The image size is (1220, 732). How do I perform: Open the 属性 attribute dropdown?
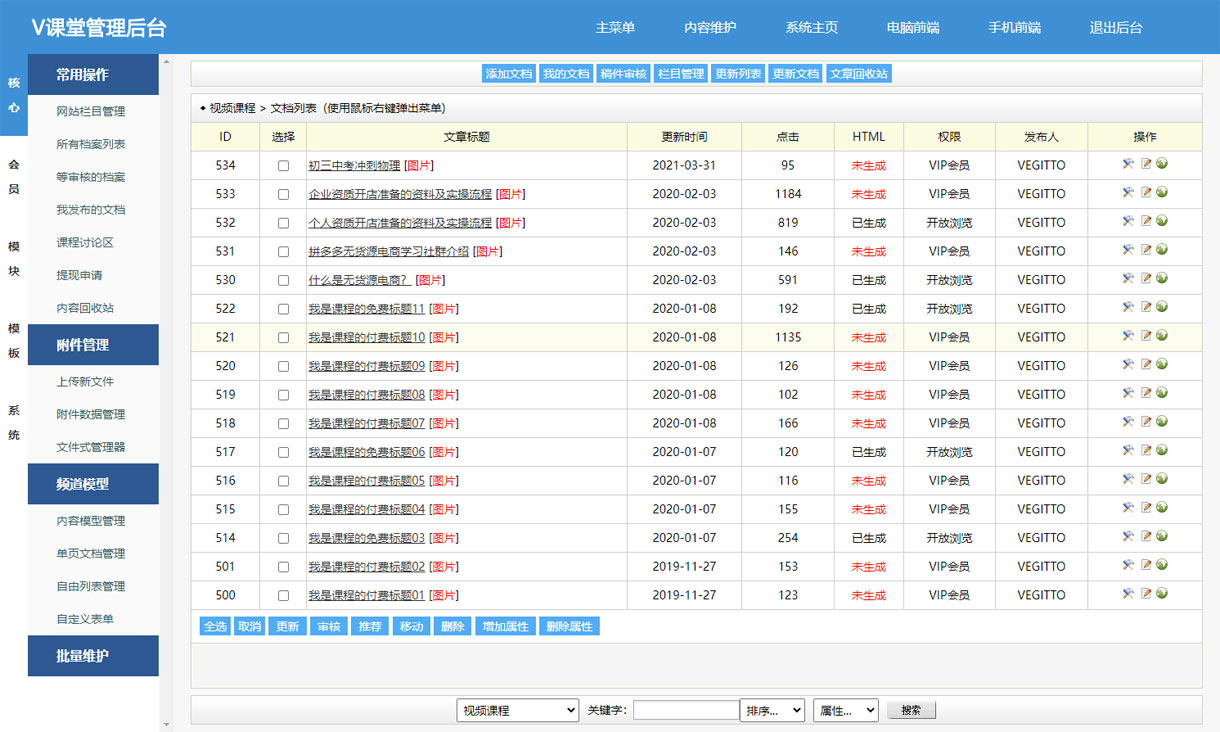845,710
